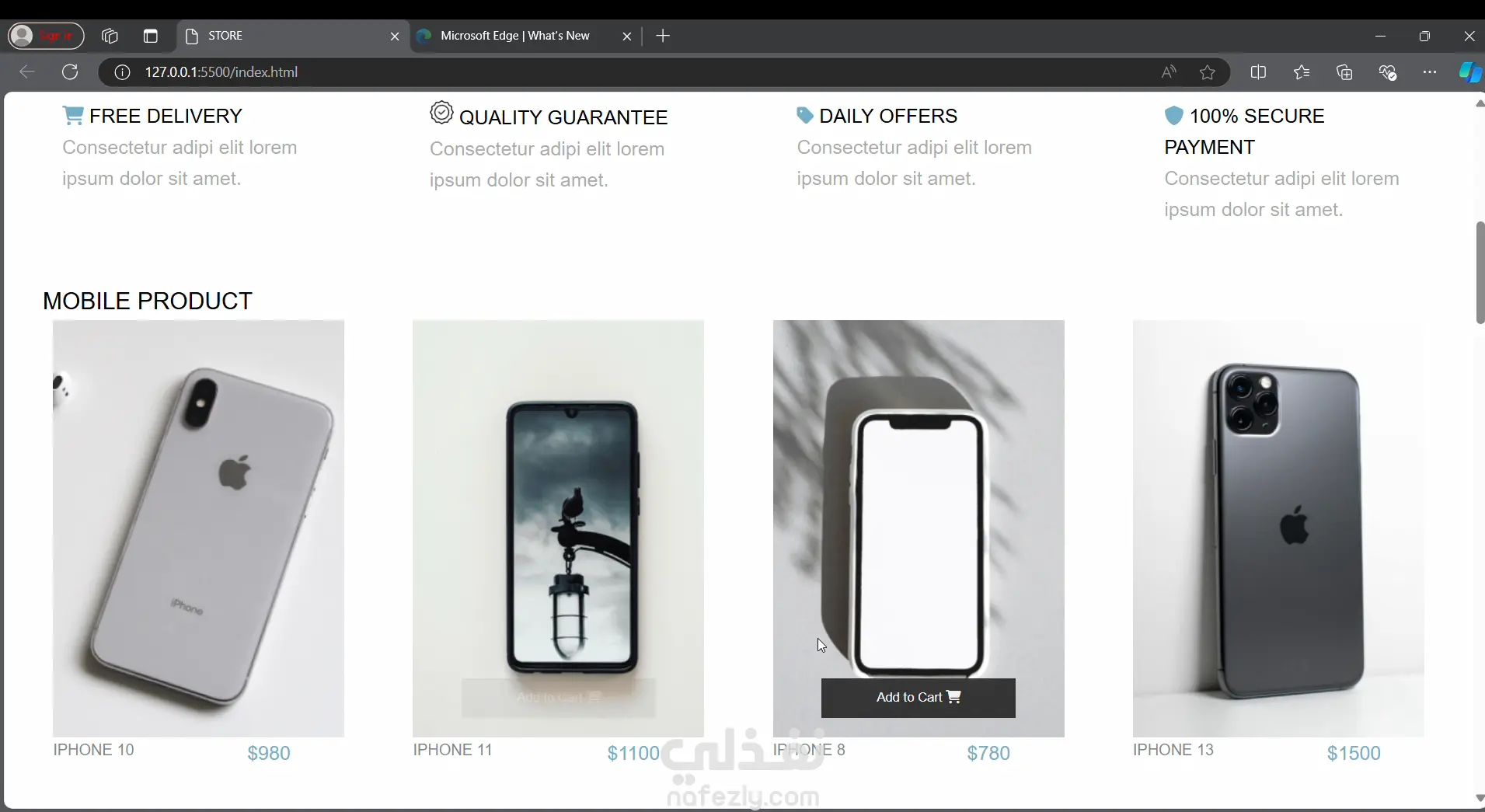Image resolution: width=1485 pixels, height=812 pixels.
Task: Open Settings and more ellipsis menu
Action: tap(1430, 72)
